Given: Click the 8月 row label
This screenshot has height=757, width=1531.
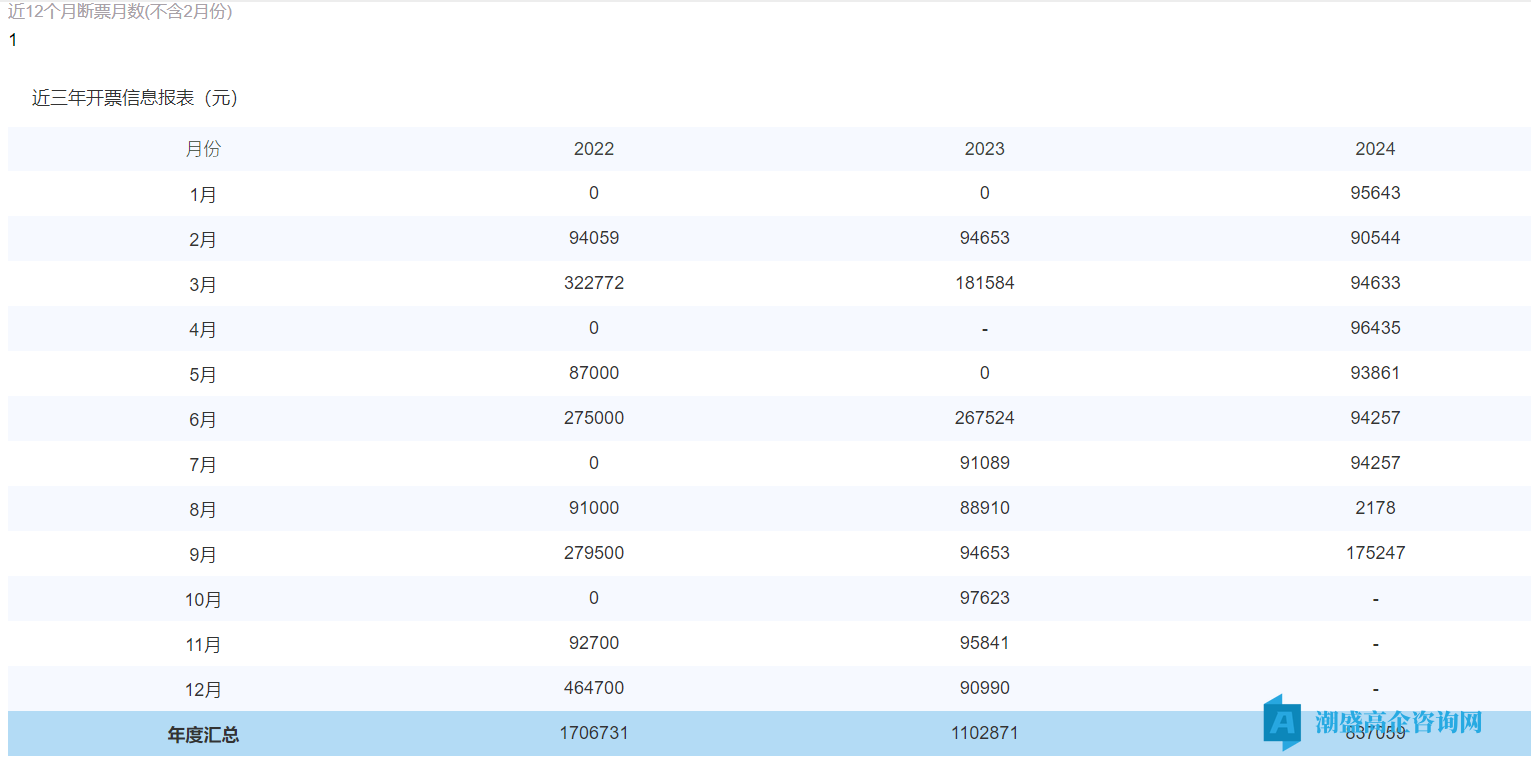Looking at the screenshot, I should coord(203,509).
